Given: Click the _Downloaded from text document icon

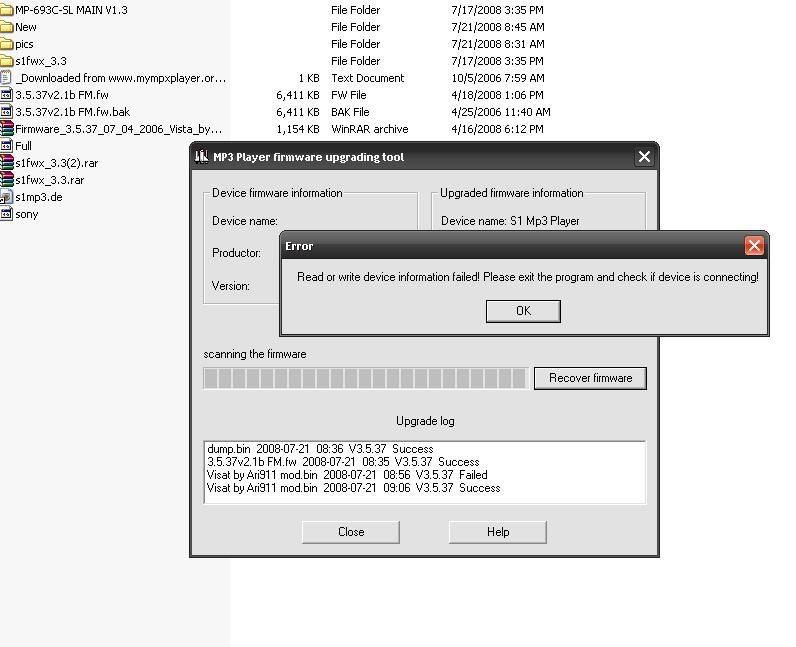Looking at the screenshot, I should pyautogui.click(x=7, y=78).
